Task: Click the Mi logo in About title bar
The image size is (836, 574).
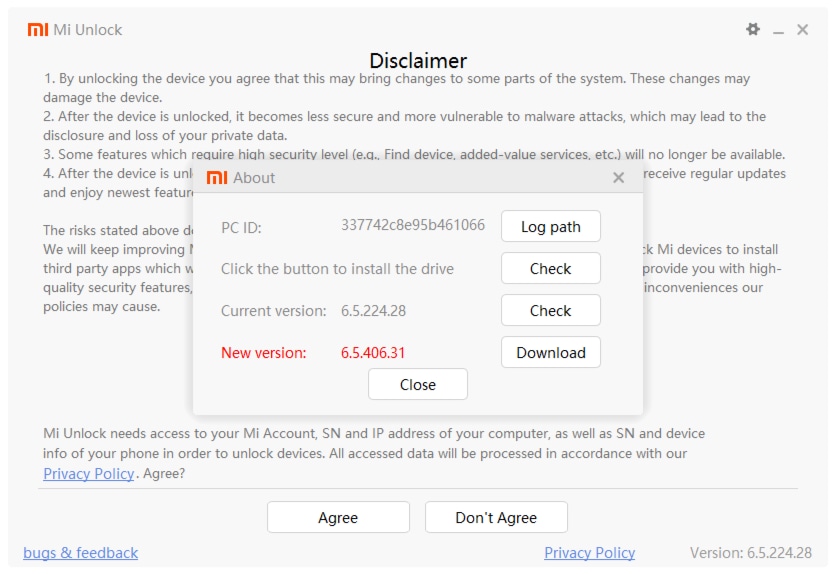Action: (x=216, y=177)
